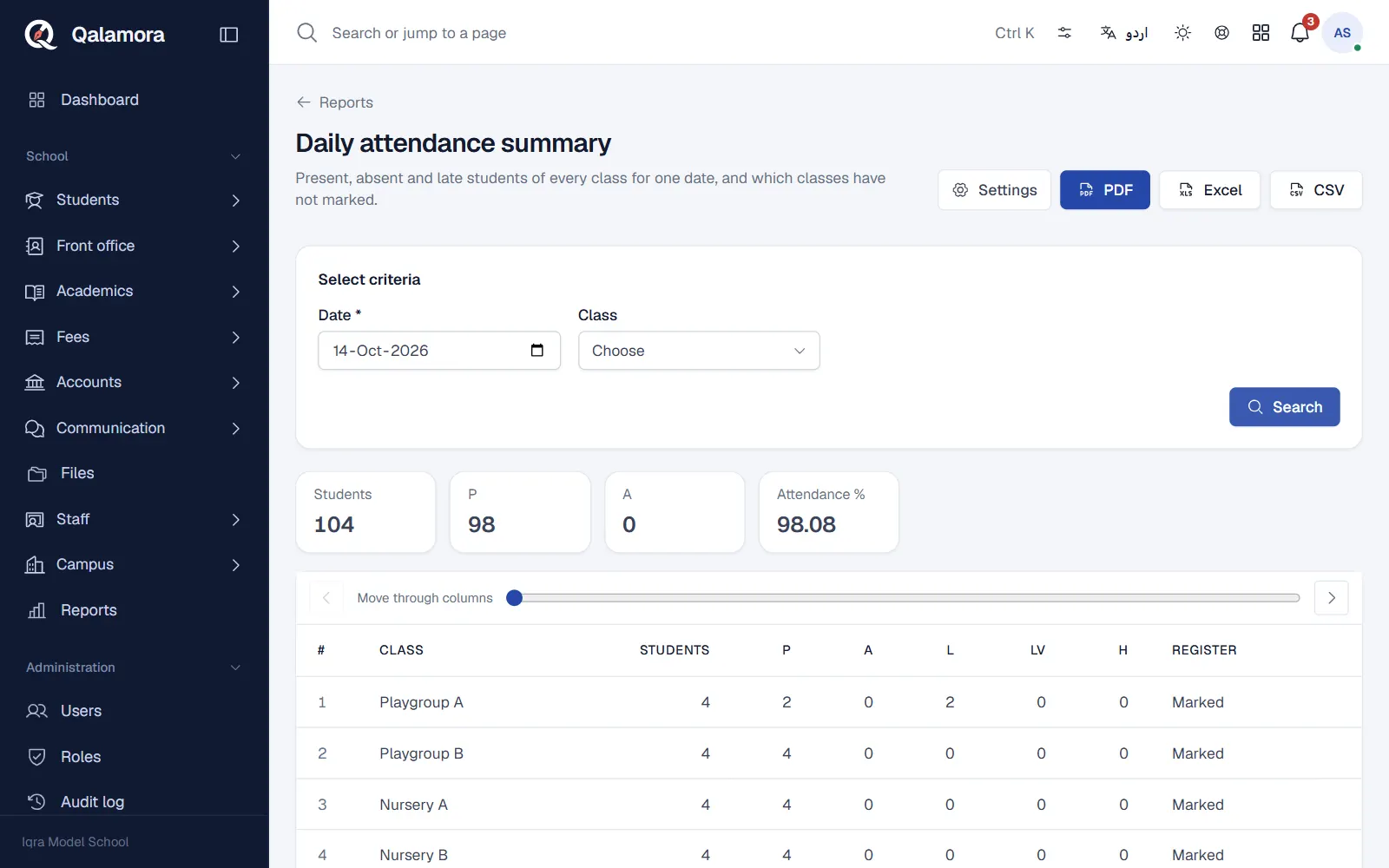Viewport: 1389px width, 868px height.
Task: Click the Playgroup A class cell
Action: pos(421,702)
